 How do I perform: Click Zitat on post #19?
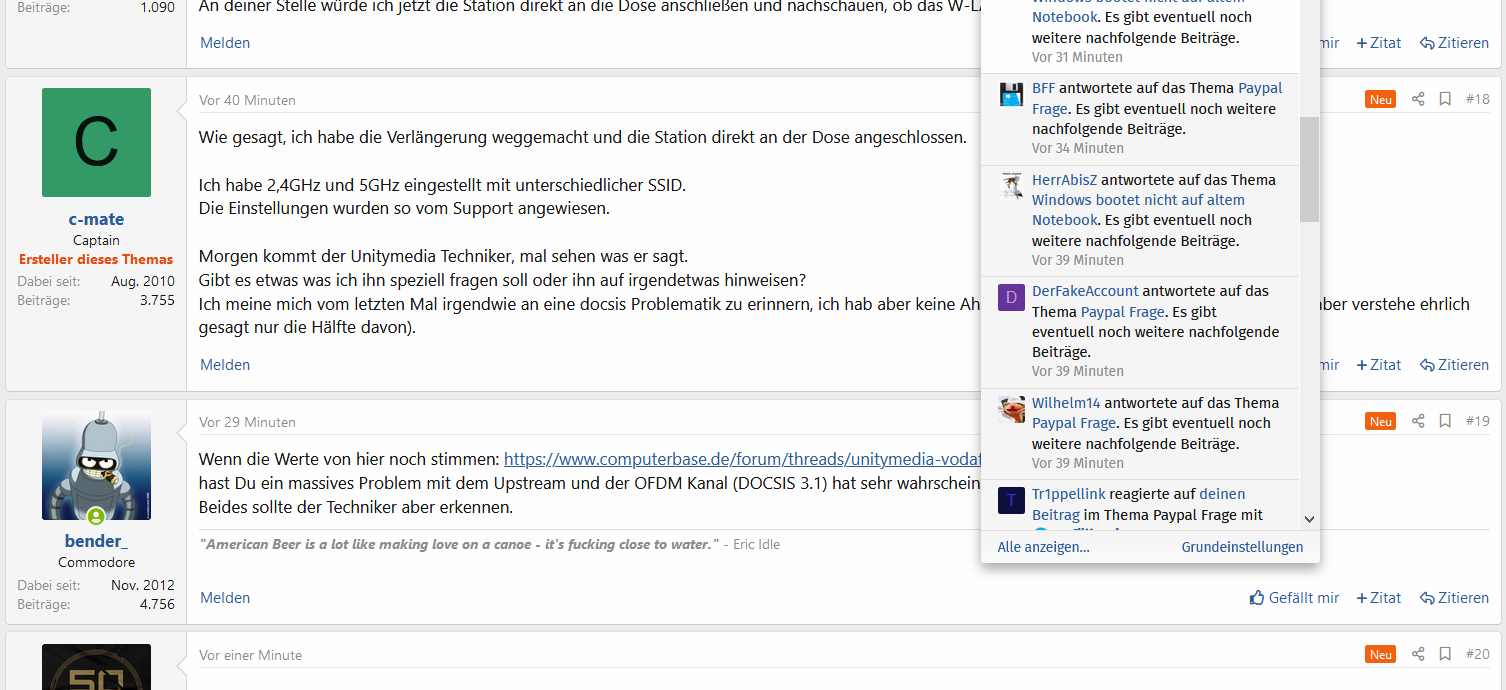[x=1379, y=598]
